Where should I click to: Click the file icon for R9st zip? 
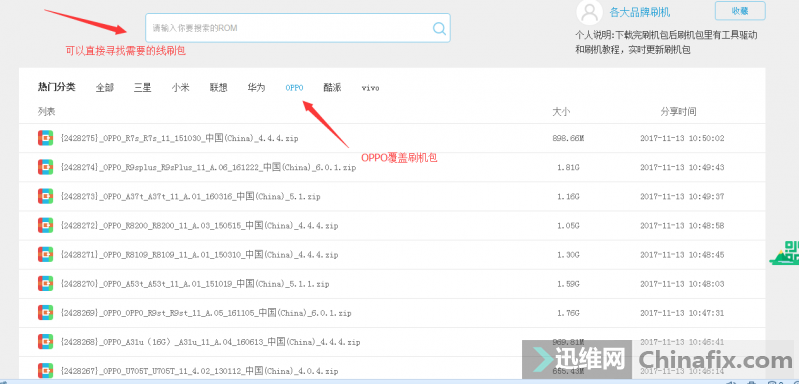click(45, 312)
